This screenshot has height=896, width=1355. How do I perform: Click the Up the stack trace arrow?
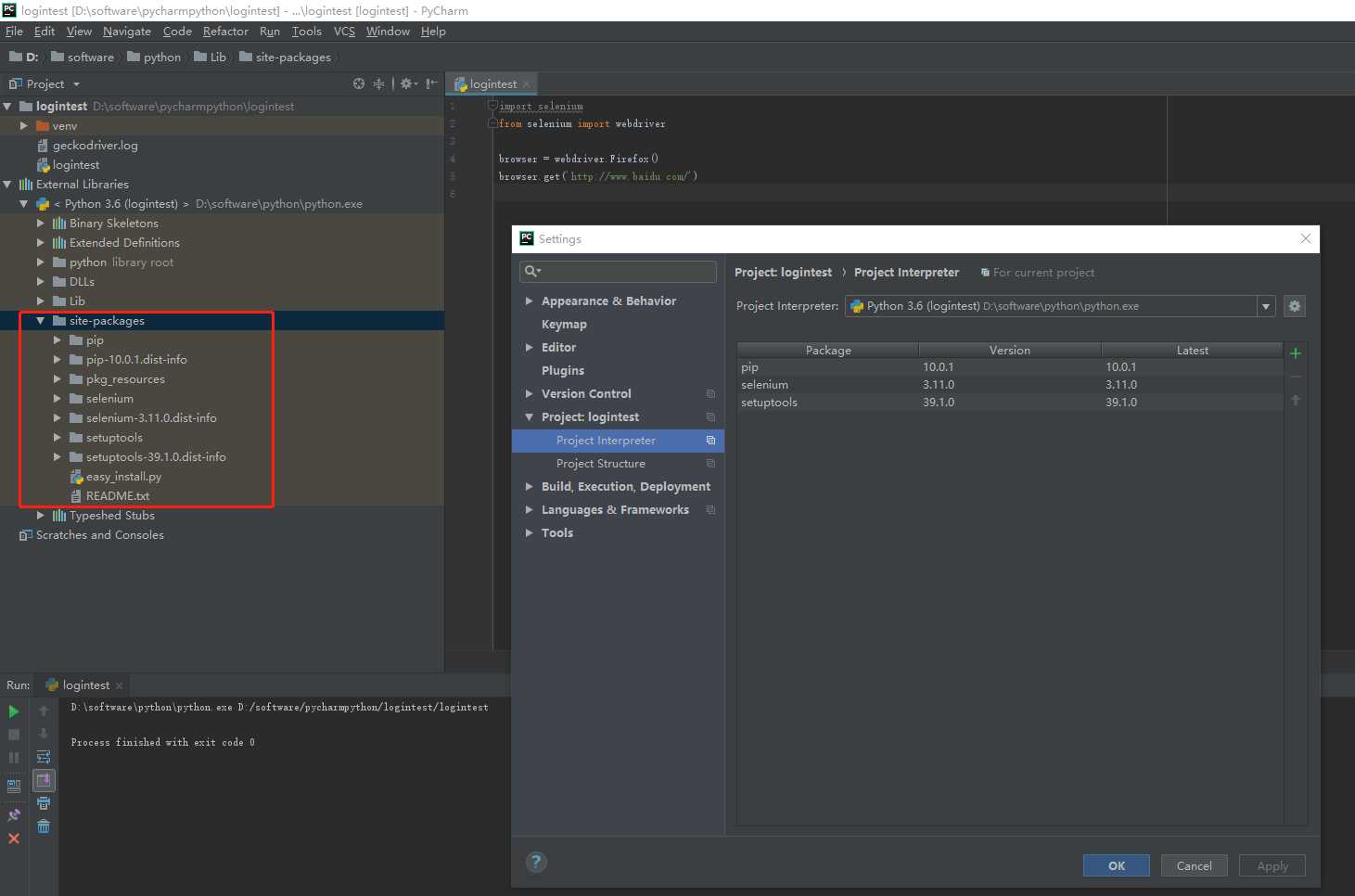[x=44, y=711]
